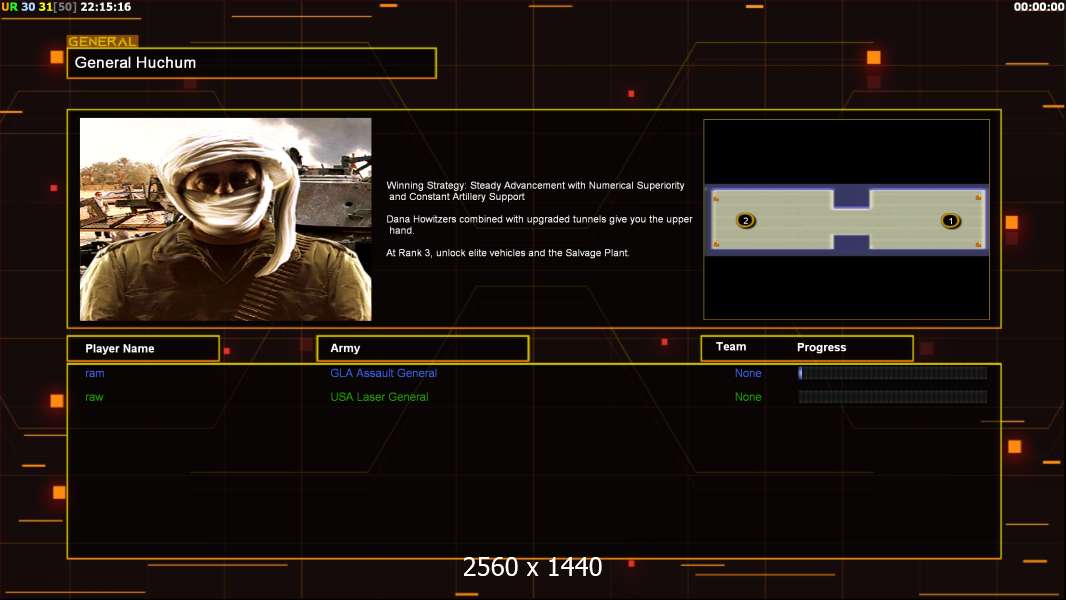Screen dimensions: 1066x600
Task: Click the top-right supply marker on the minimap
Action: [978, 197]
